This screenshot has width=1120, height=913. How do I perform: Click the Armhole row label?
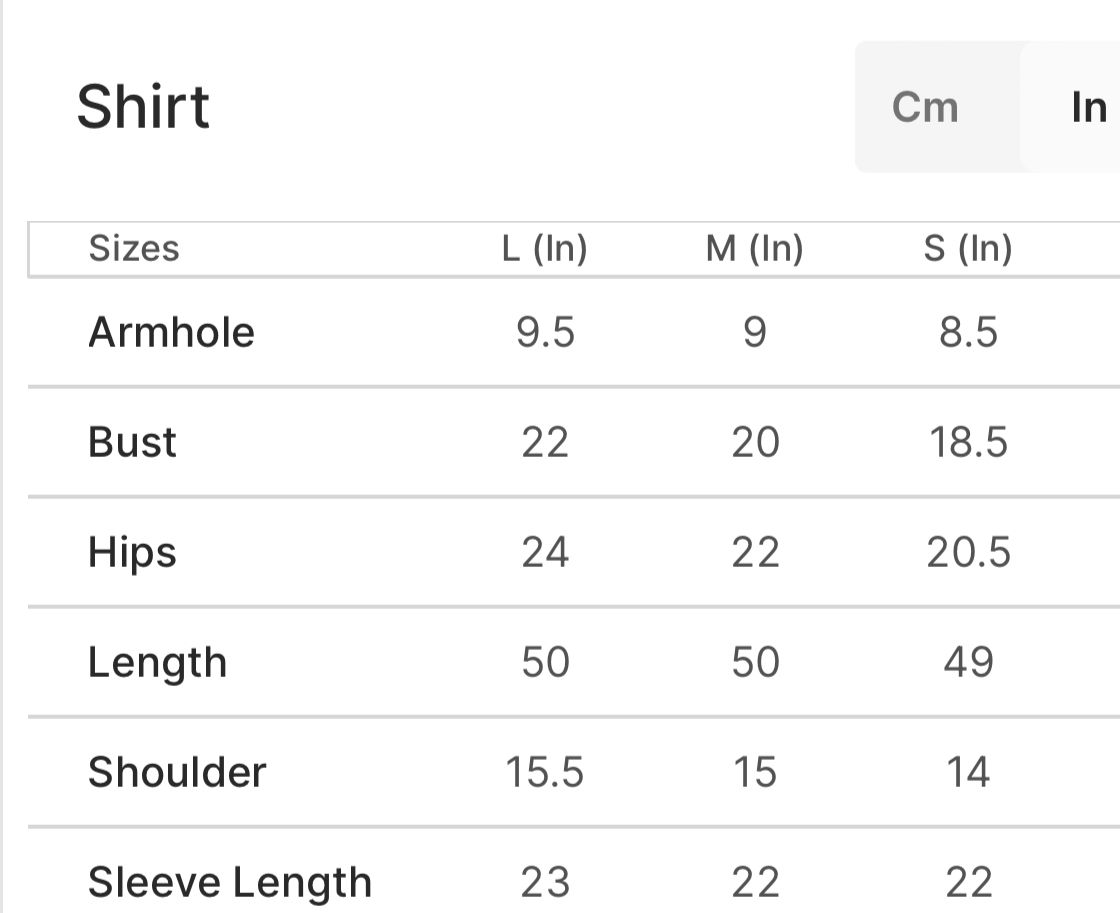[x=171, y=332]
